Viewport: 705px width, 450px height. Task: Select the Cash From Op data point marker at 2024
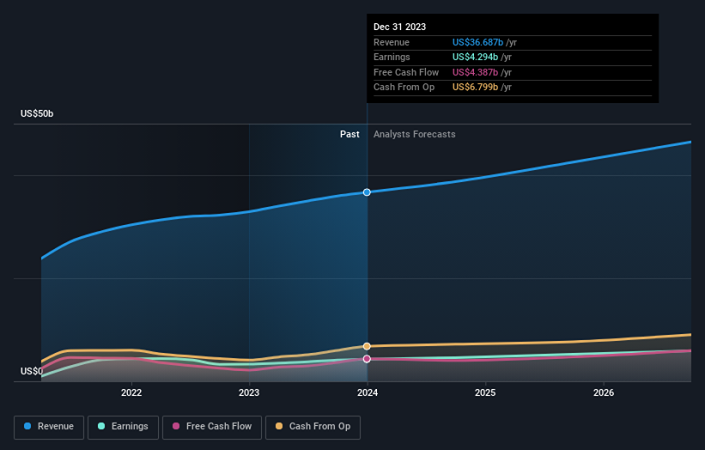click(367, 346)
